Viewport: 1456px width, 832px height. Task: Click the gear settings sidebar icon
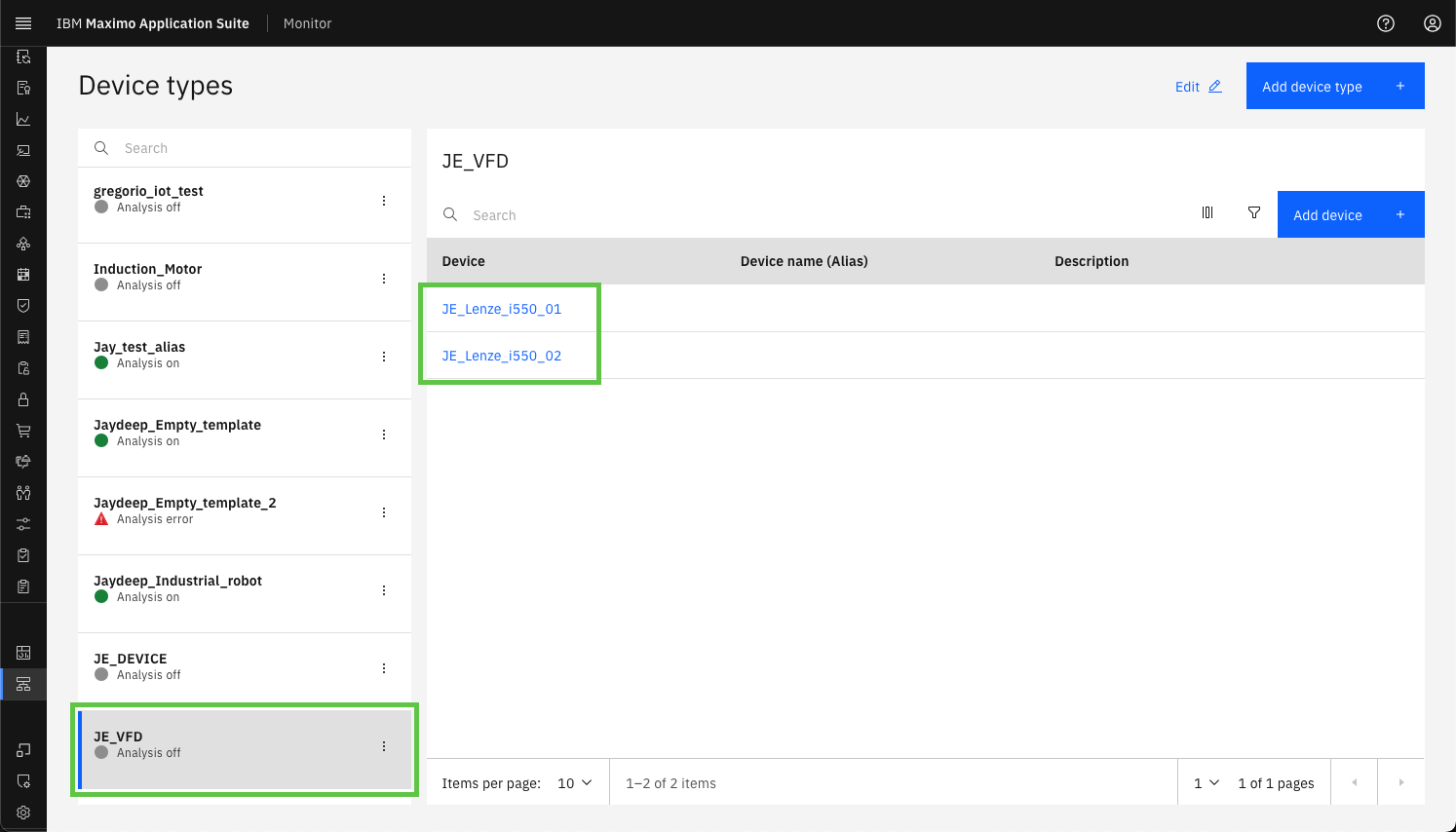coord(23,813)
